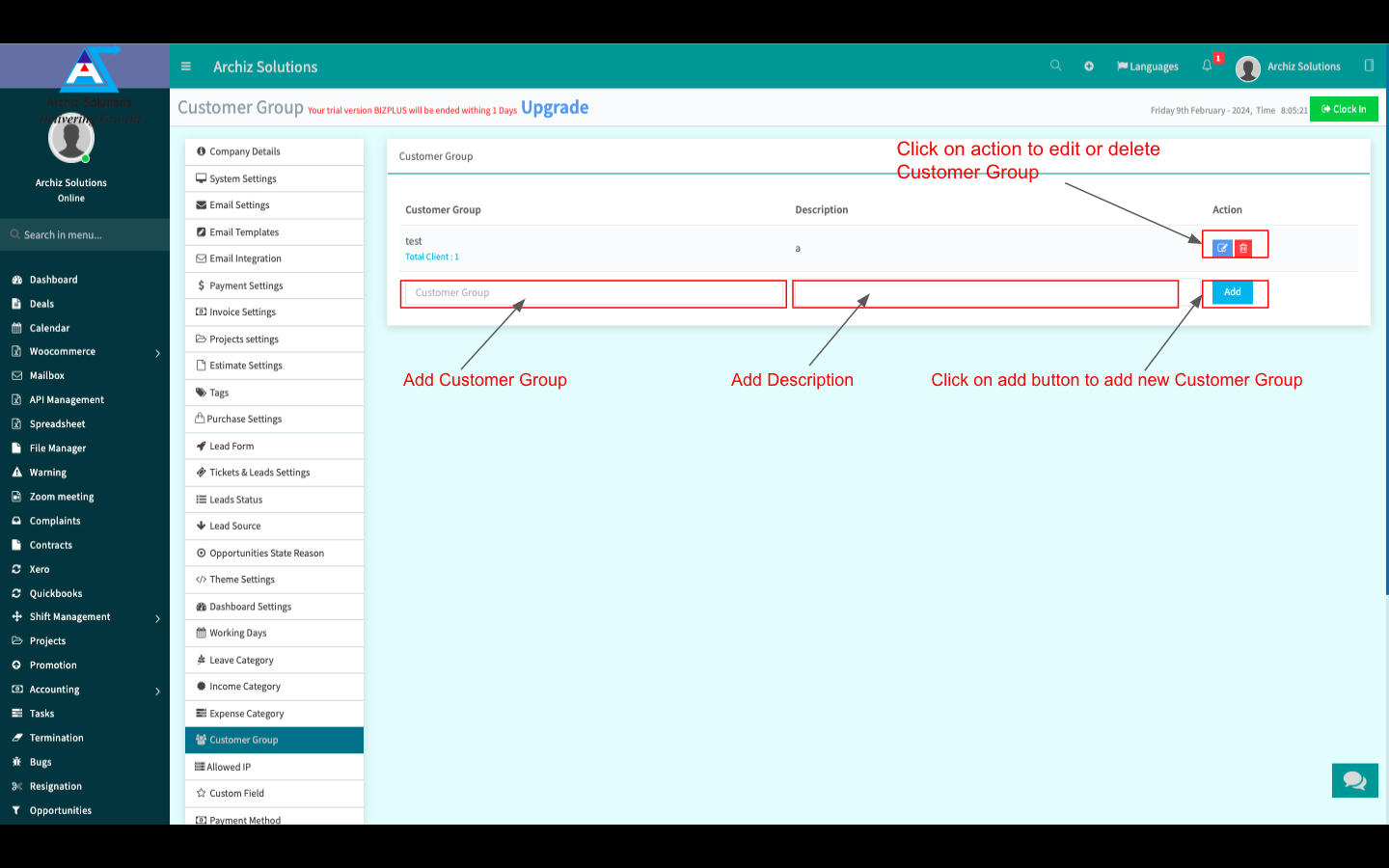The width and height of the screenshot is (1389, 868).
Task: Open Email Settings in settings list
Action: tap(239, 205)
